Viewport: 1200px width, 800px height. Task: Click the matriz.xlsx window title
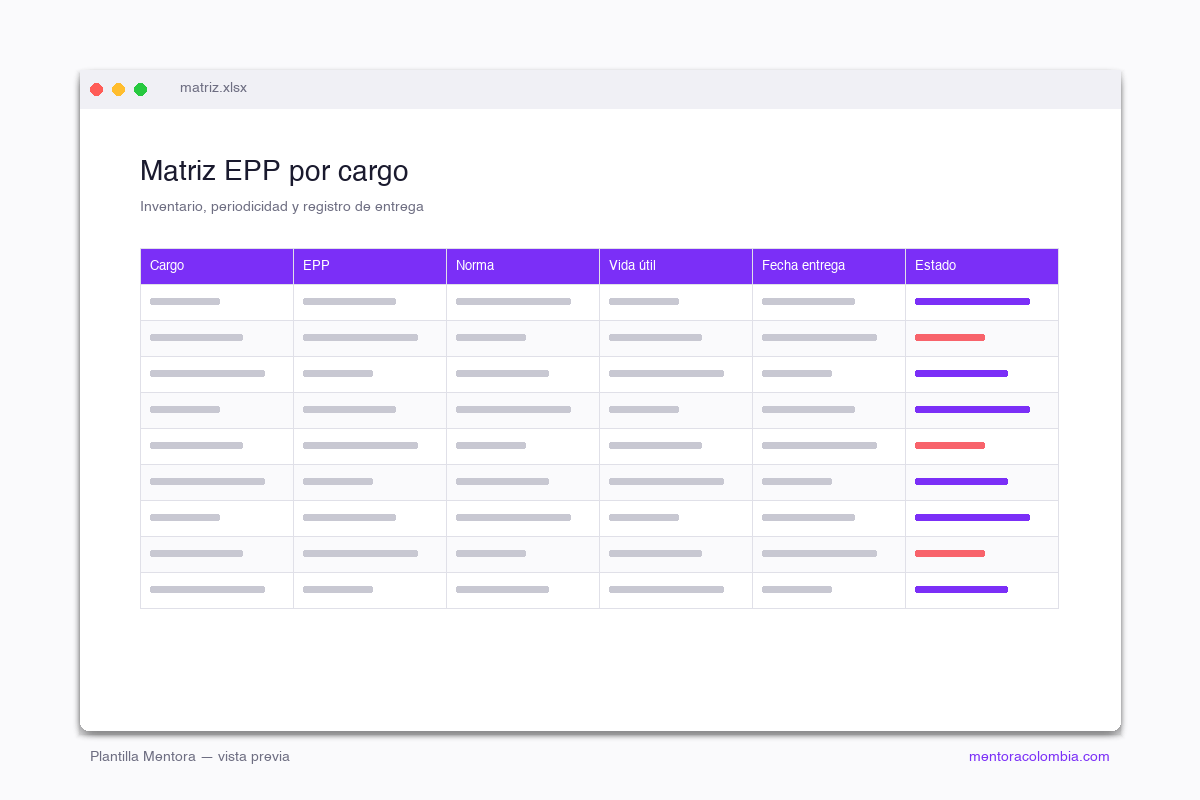[213, 88]
